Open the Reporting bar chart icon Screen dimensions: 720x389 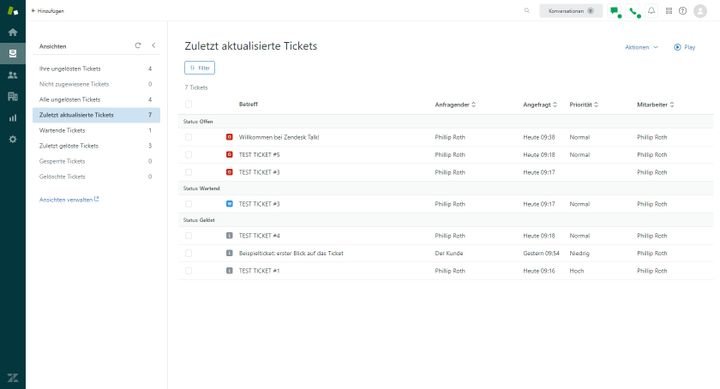(x=13, y=118)
